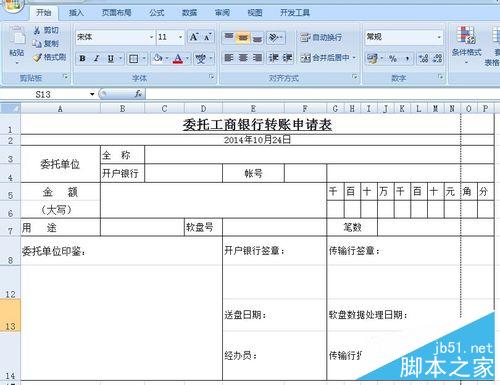Open font (字体) group dialog launcher
The width and height of the screenshot is (500, 385).
point(211,77)
